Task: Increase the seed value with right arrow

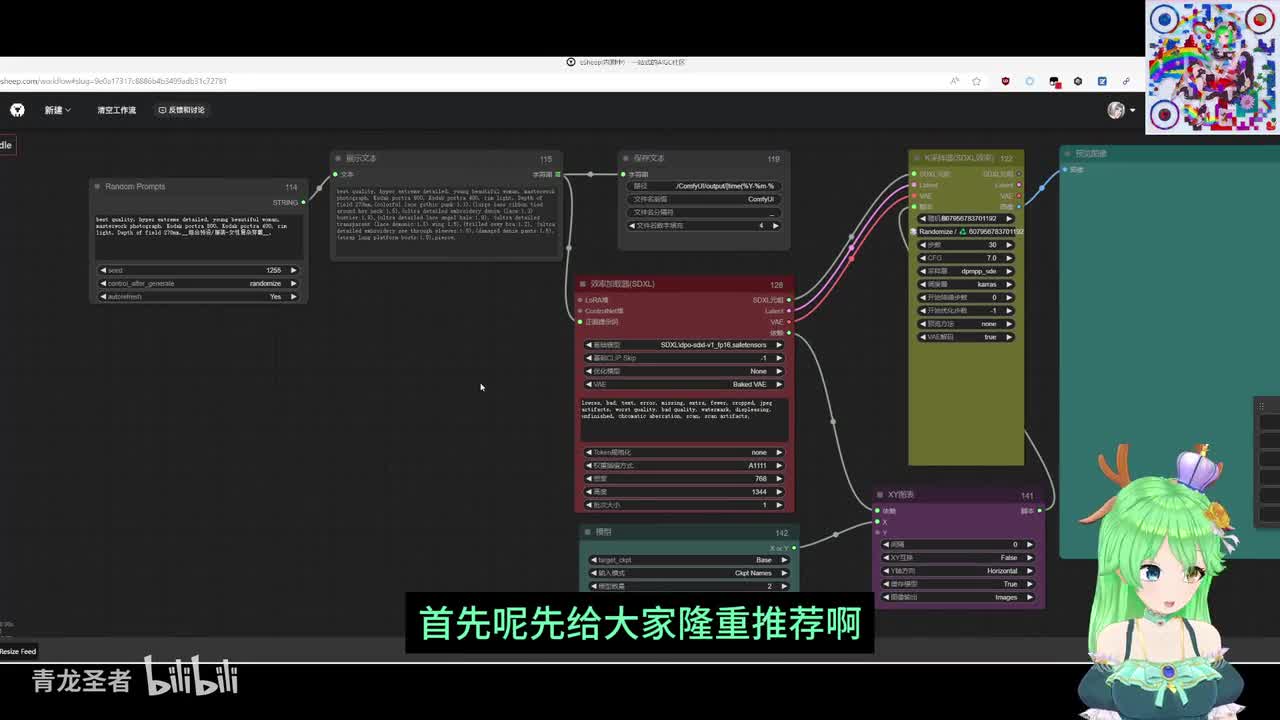Action: coord(293,271)
